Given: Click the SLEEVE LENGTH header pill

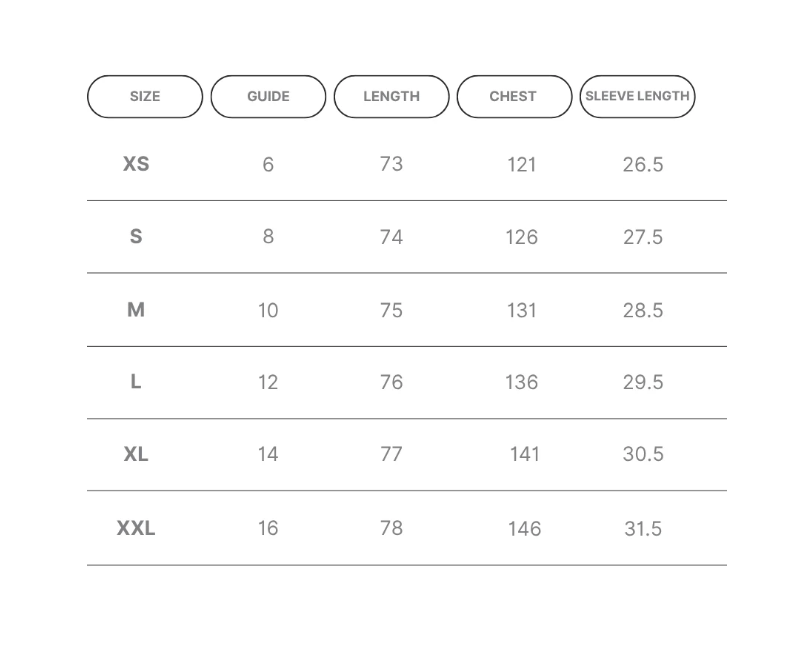Looking at the screenshot, I should [x=637, y=97].
